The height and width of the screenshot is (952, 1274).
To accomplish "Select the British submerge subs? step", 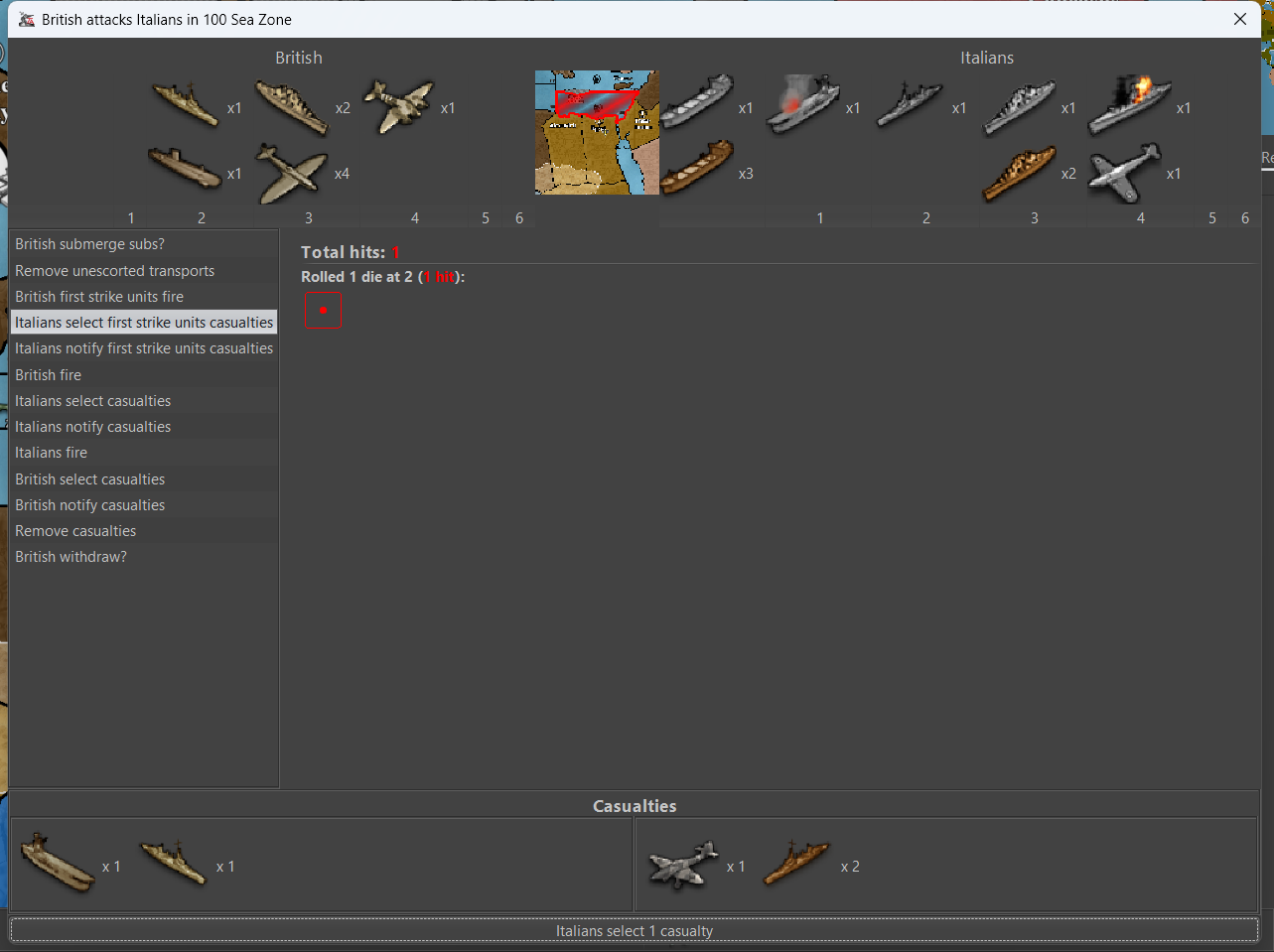I will point(144,244).
